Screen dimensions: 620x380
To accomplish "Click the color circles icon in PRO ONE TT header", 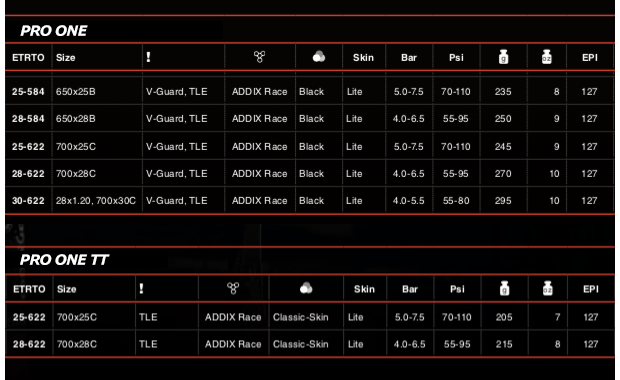I will pyautogui.click(x=306, y=288).
